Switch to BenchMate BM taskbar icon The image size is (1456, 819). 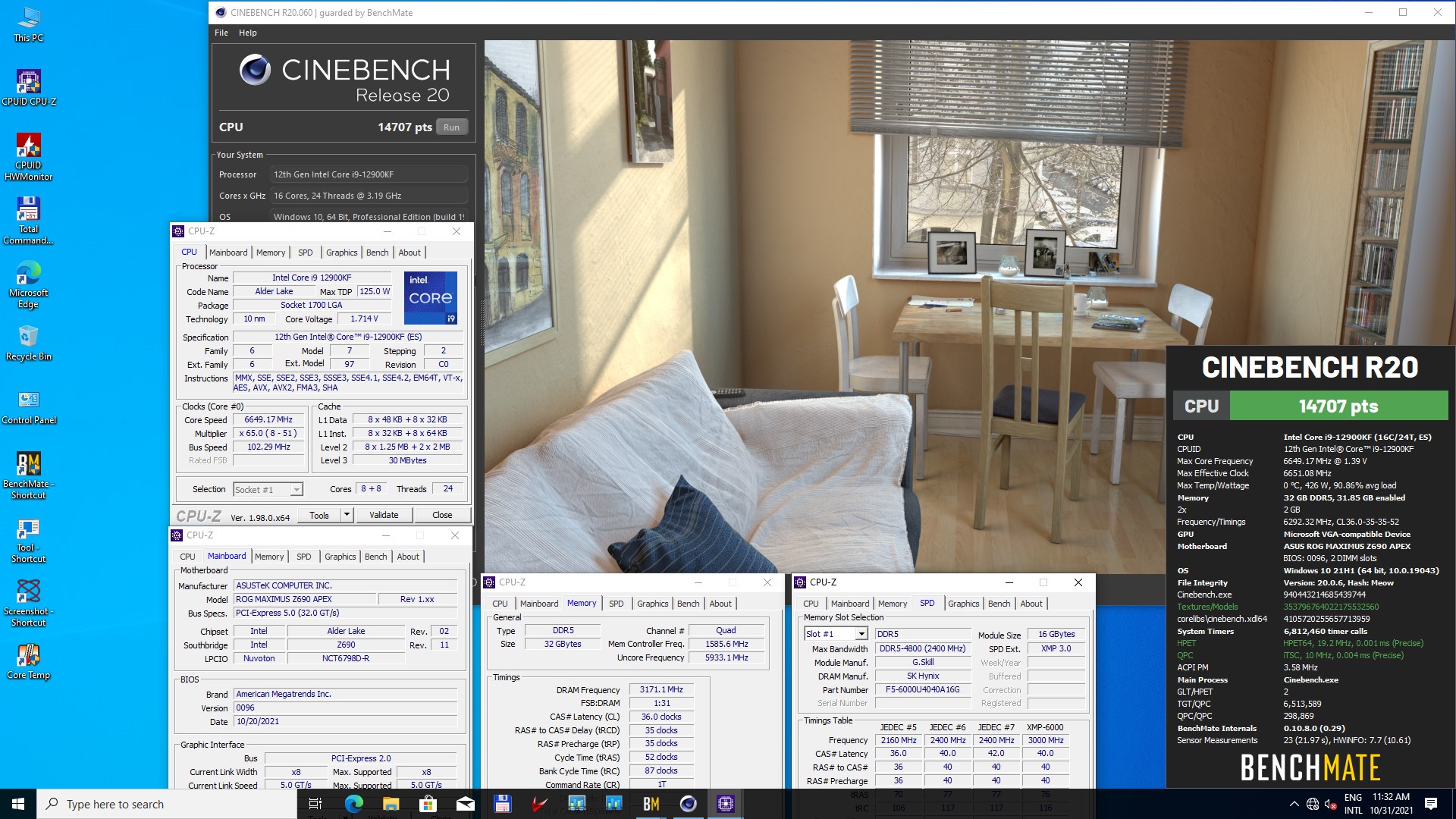[x=651, y=804]
